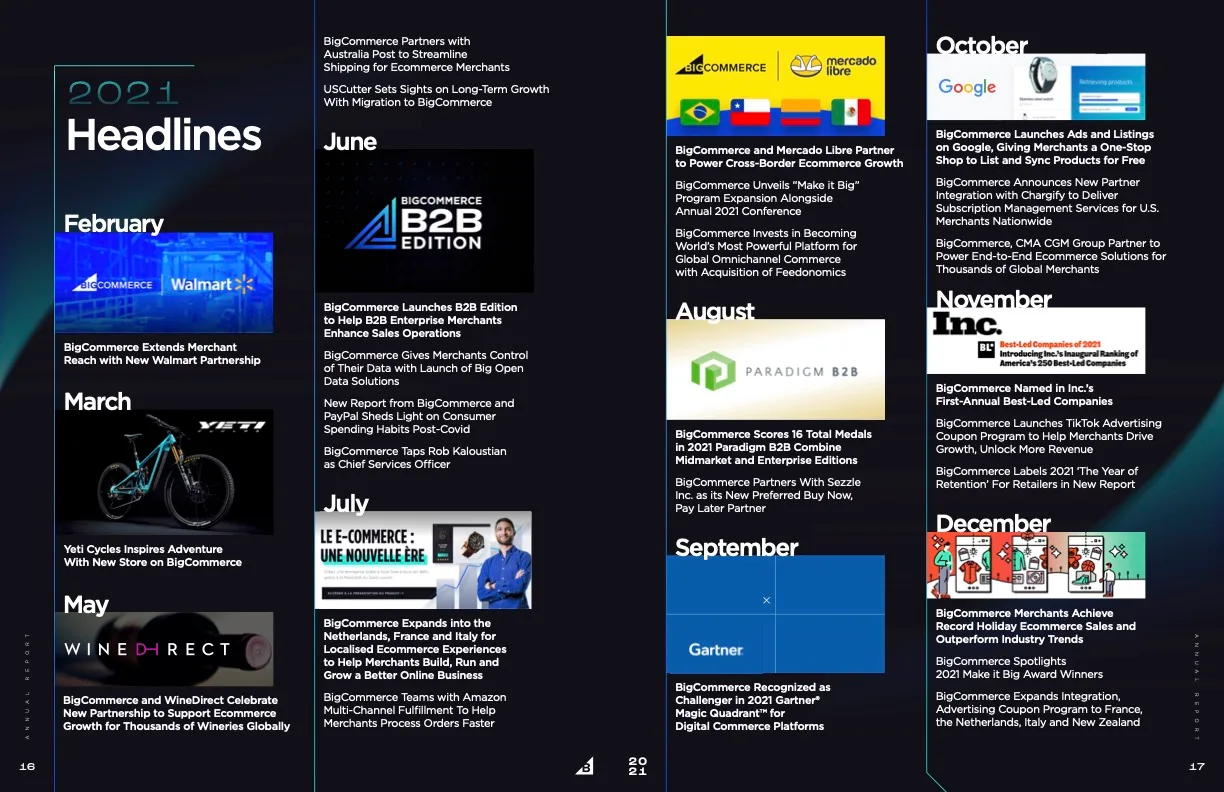Open the Gartner blue image
This screenshot has width=1224, height=792.
coord(776,614)
